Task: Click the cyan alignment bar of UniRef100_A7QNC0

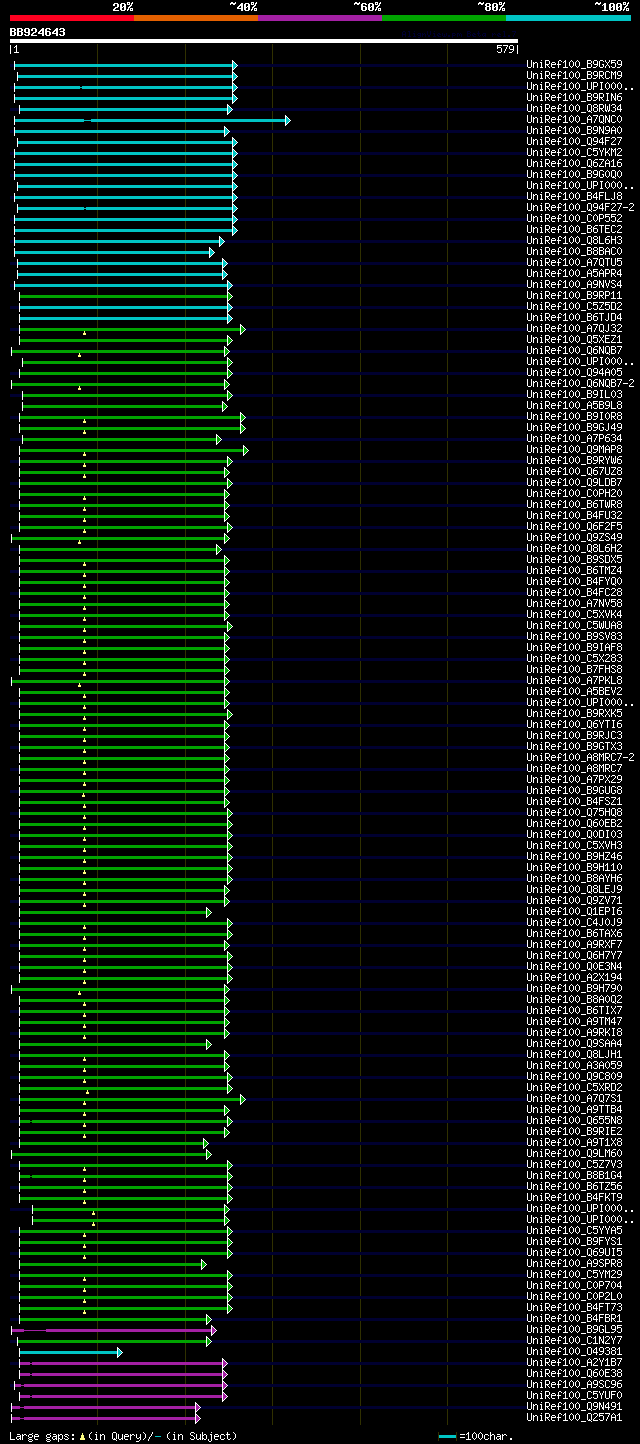Action: point(152,120)
